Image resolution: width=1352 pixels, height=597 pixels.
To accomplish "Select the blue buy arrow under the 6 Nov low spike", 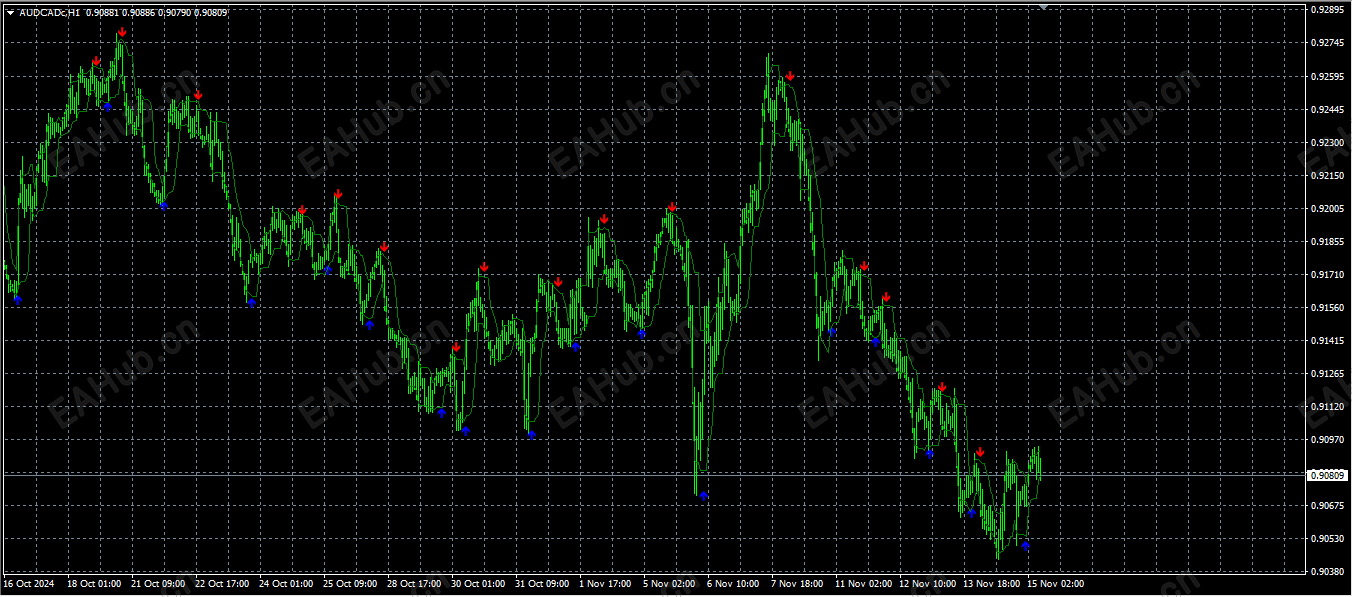I will [704, 495].
